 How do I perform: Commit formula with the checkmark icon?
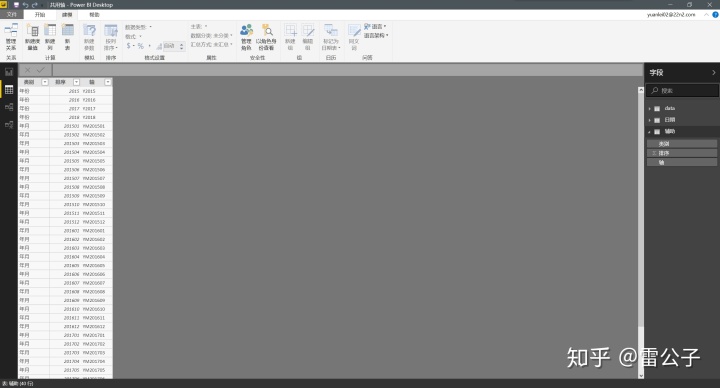point(41,70)
